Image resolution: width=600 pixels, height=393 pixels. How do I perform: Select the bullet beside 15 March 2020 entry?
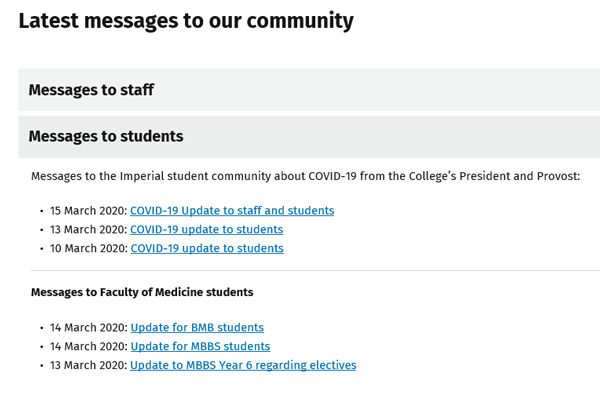41,211
